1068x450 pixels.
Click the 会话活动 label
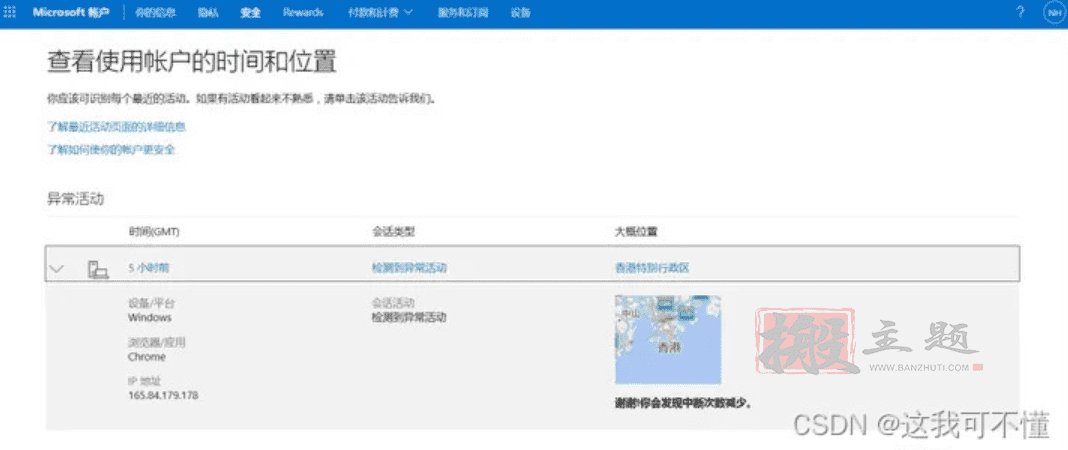pyautogui.click(x=393, y=302)
